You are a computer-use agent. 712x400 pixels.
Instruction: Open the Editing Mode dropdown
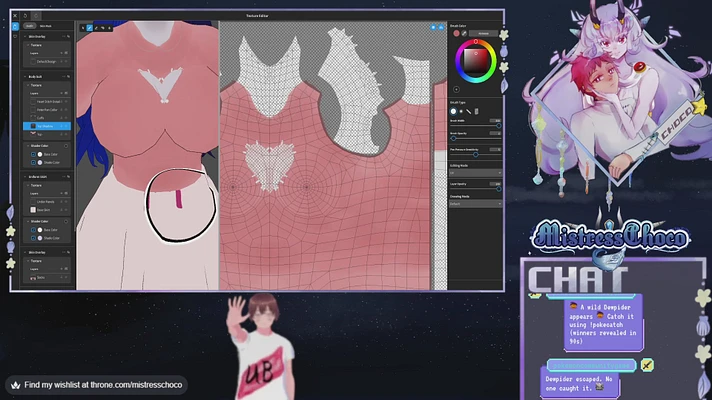pos(475,173)
